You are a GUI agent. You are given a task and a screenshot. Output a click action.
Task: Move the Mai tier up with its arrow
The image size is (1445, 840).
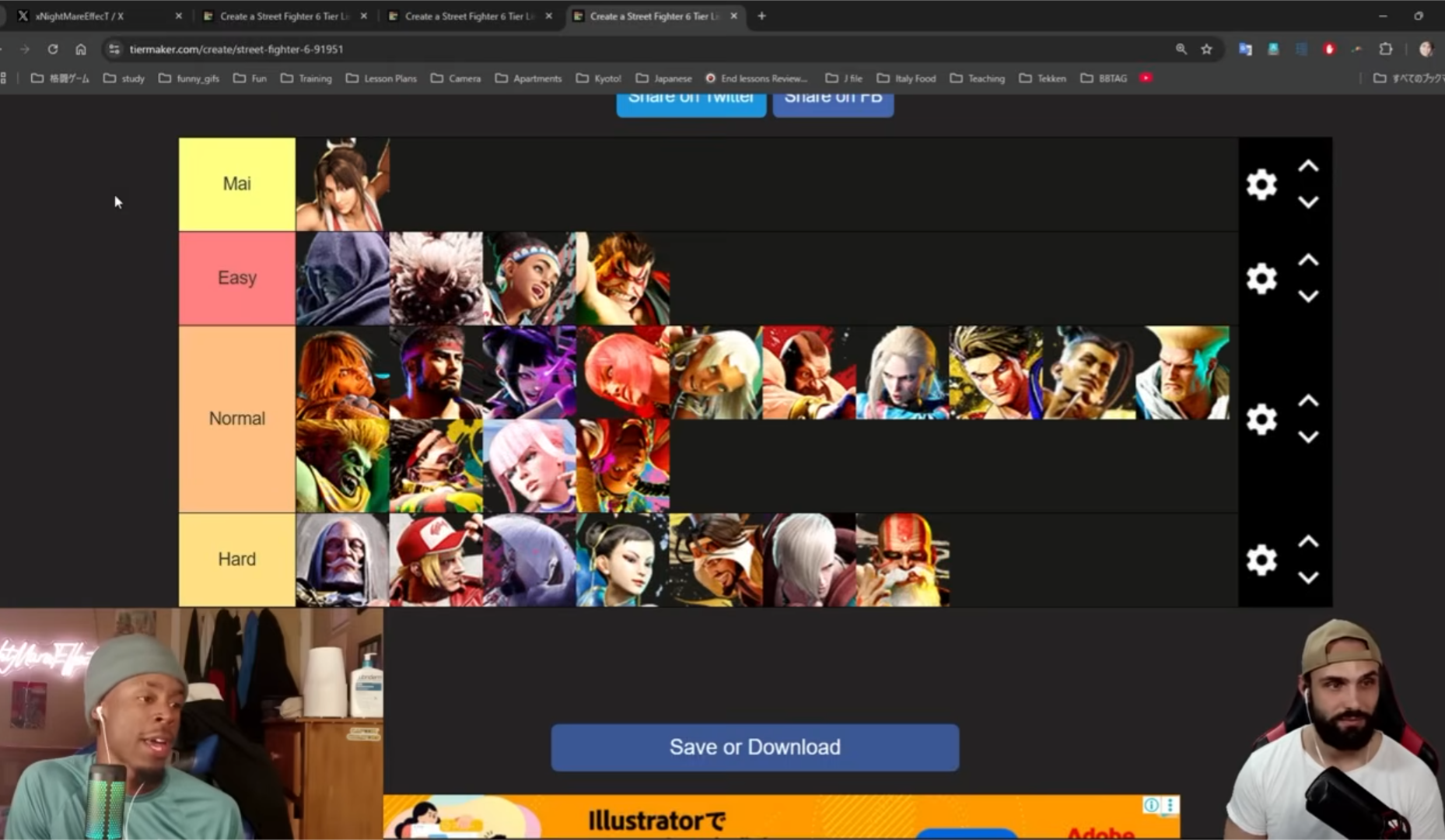(x=1308, y=166)
